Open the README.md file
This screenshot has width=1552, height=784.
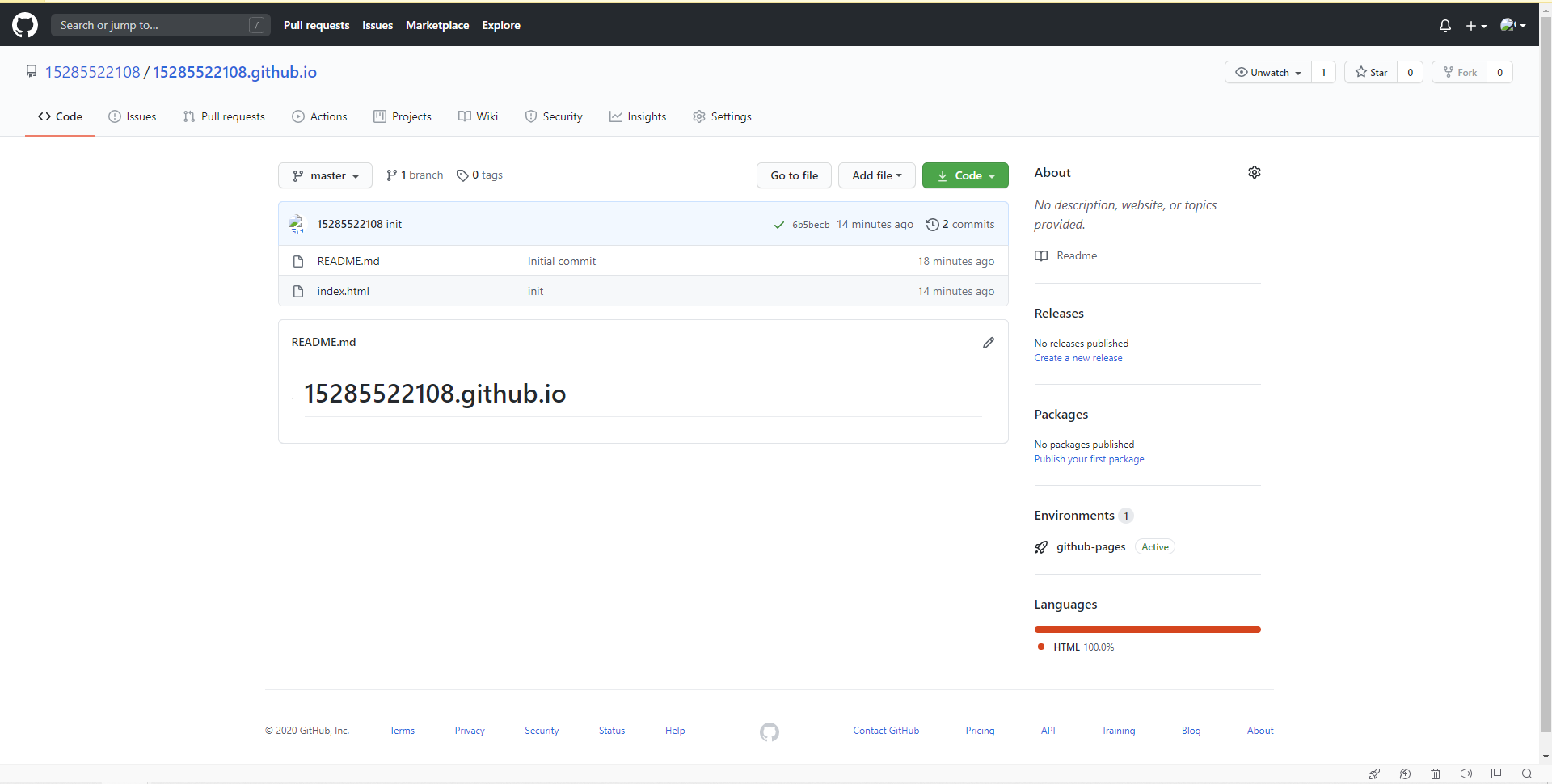pyautogui.click(x=348, y=261)
